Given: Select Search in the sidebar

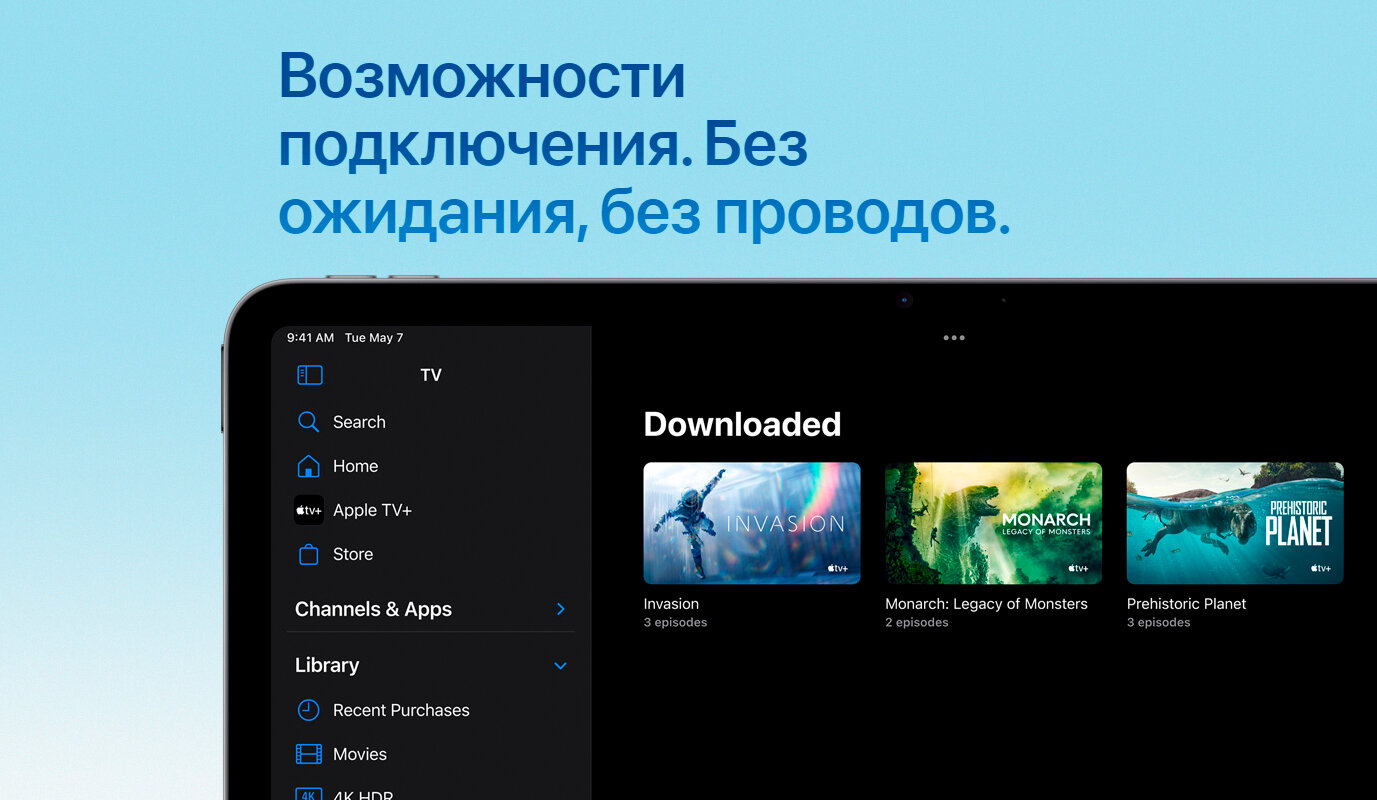Looking at the screenshot, I should (x=359, y=422).
